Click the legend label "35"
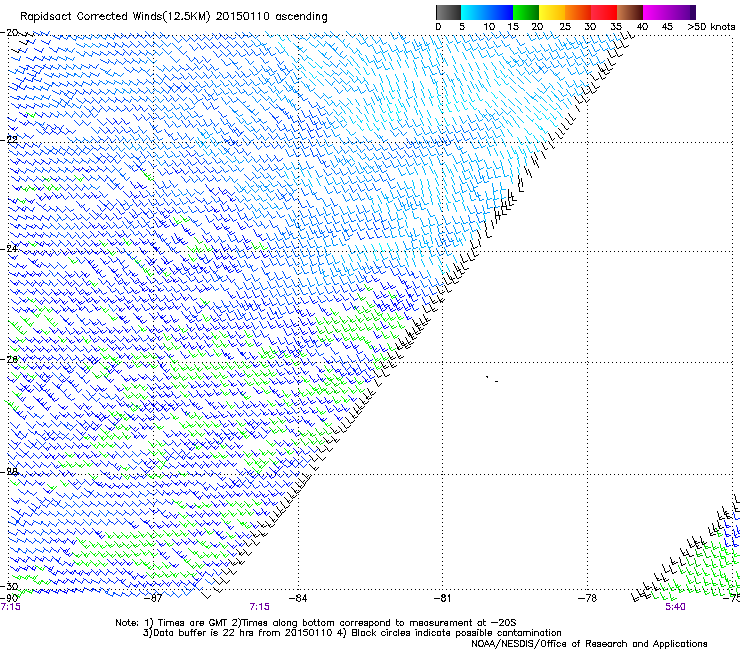Viewport: 740px width, 650px height. coord(616,26)
